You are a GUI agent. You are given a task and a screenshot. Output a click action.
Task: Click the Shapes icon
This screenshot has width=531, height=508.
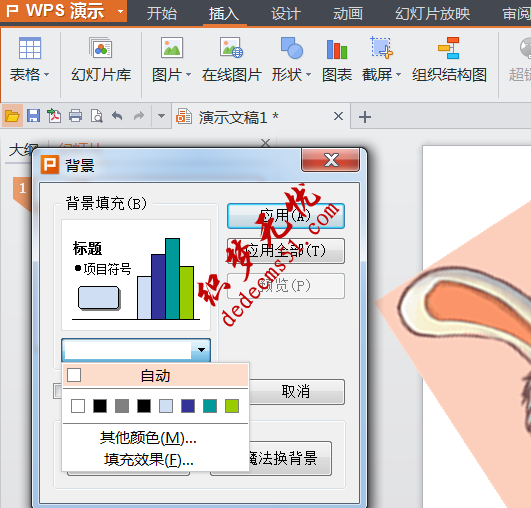pyautogui.click(x=291, y=48)
